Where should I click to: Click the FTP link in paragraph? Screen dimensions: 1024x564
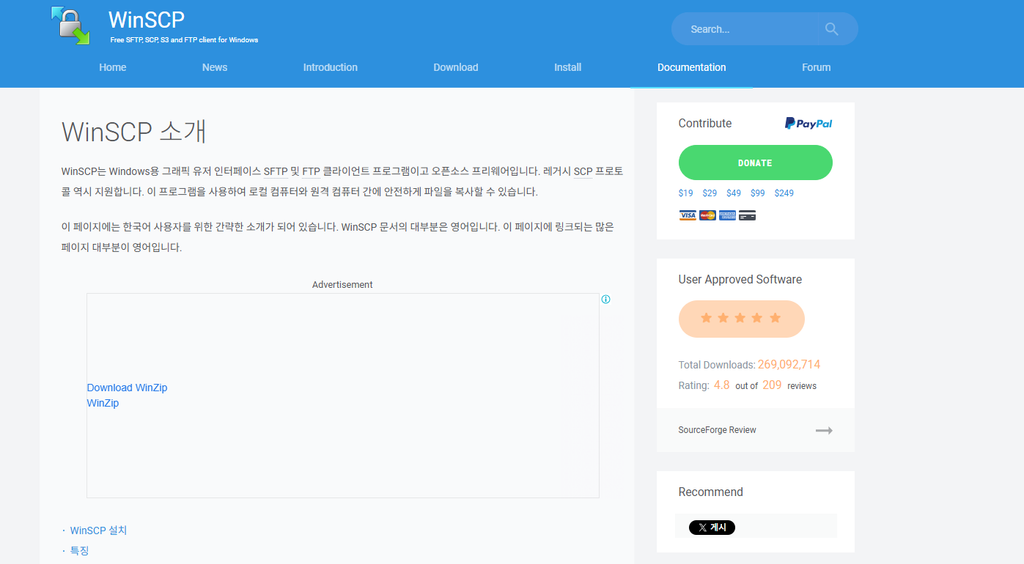click(x=311, y=172)
